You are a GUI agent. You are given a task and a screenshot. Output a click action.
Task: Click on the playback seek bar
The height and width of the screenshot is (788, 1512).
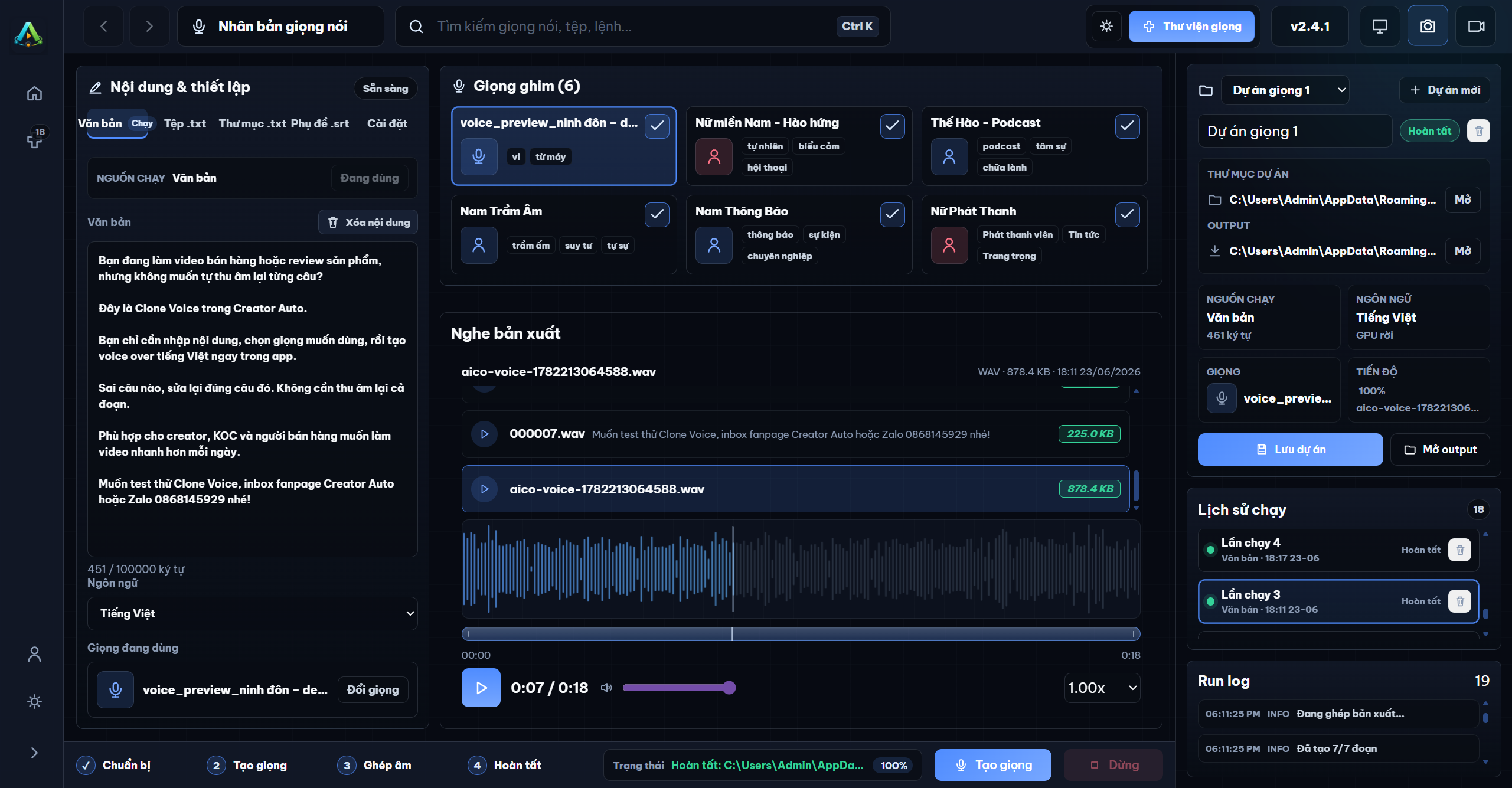pos(801,634)
